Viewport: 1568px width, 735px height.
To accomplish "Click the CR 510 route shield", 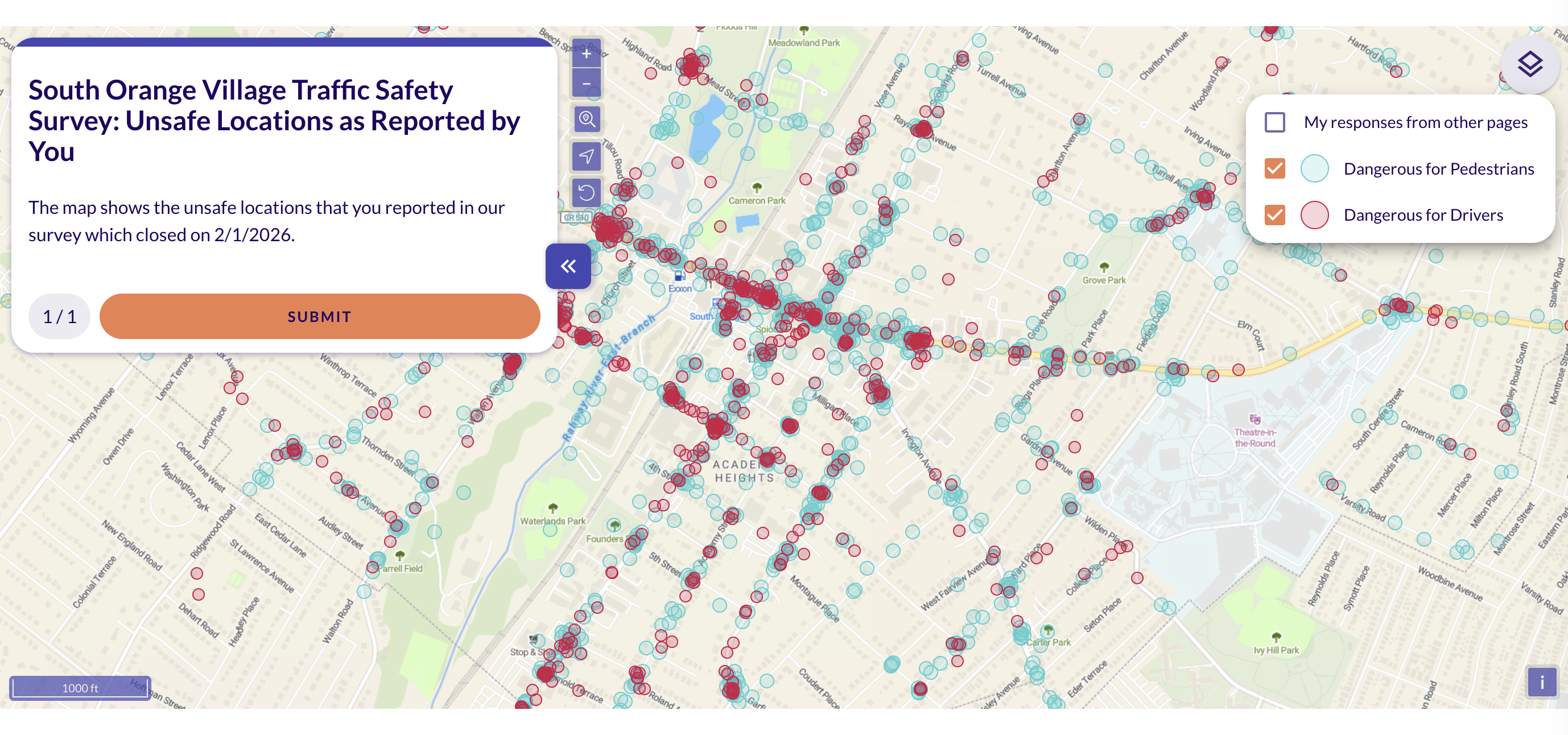I will tap(575, 217).
